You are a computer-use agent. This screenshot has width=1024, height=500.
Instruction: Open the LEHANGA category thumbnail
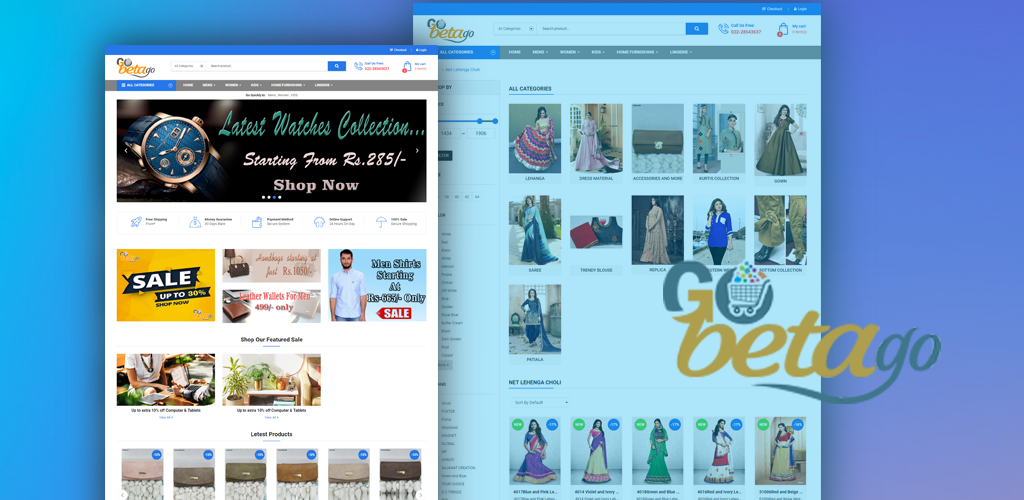coord(535,138)
